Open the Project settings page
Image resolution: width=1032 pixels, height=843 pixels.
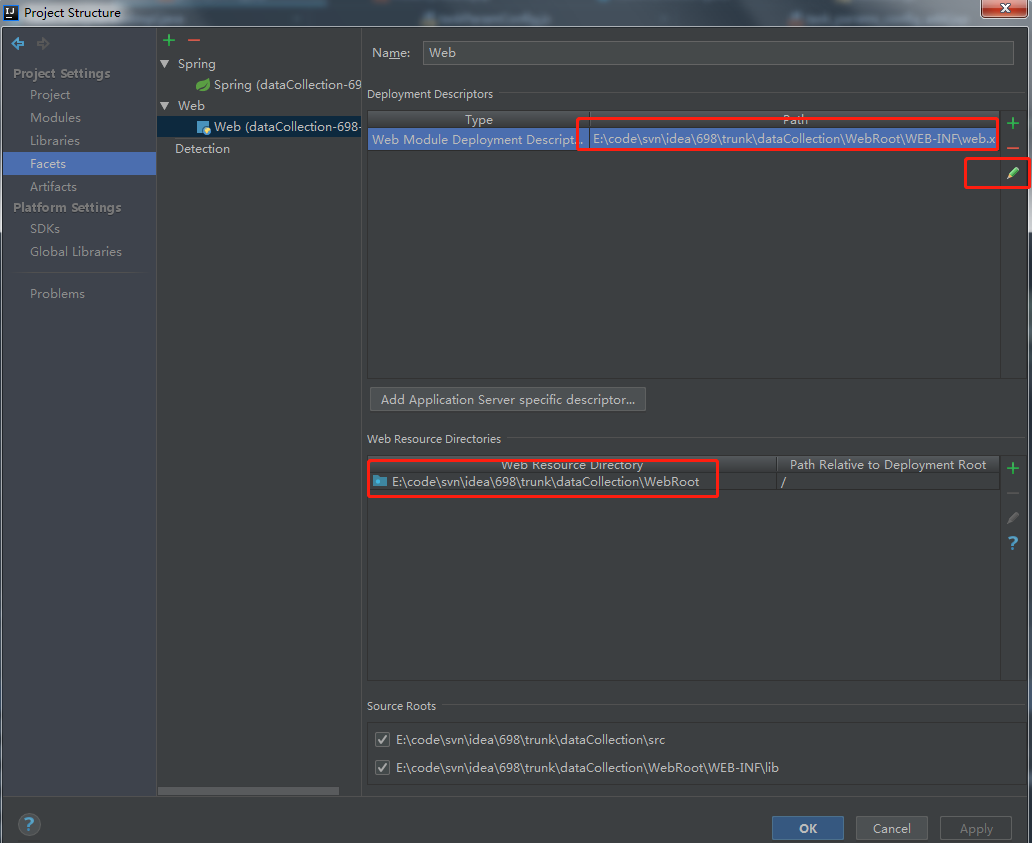point(50,95)
